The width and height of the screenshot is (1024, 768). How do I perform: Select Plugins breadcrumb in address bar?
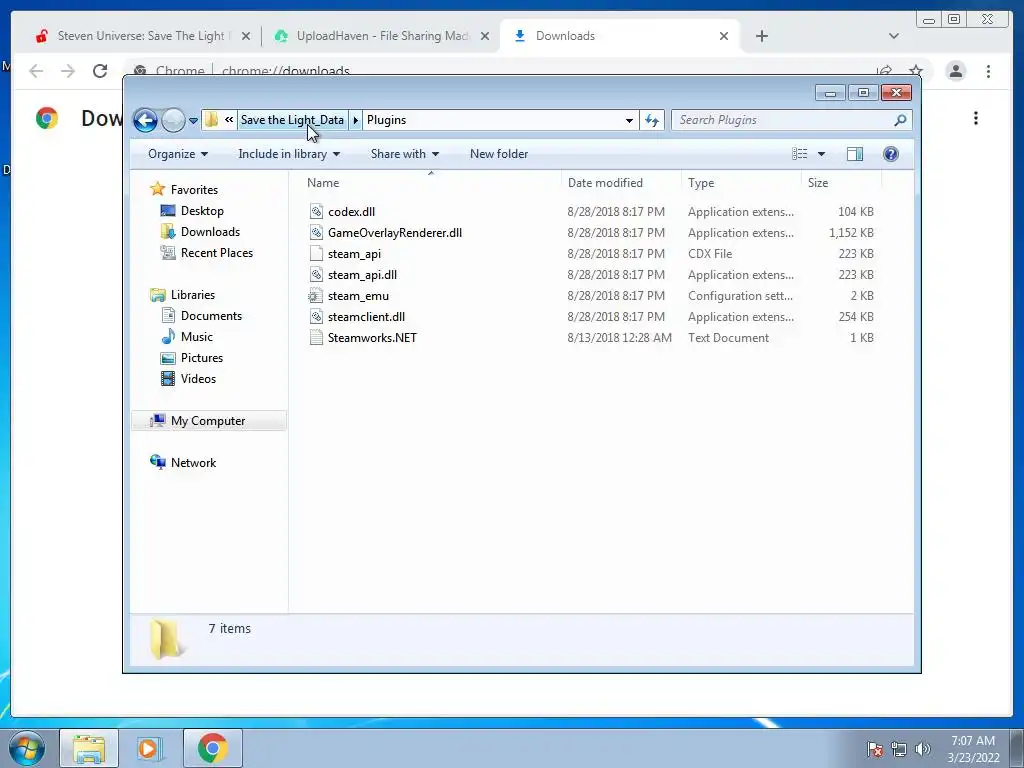386,120
